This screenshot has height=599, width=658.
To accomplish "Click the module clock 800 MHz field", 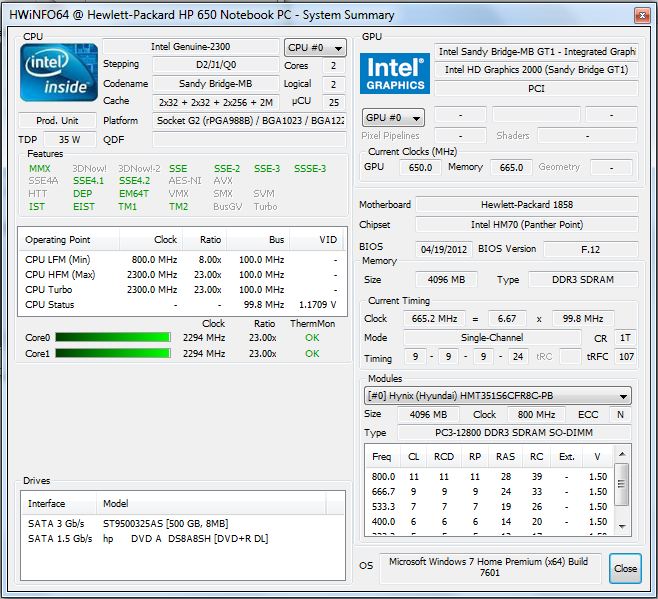I will [x=536, y=415].
